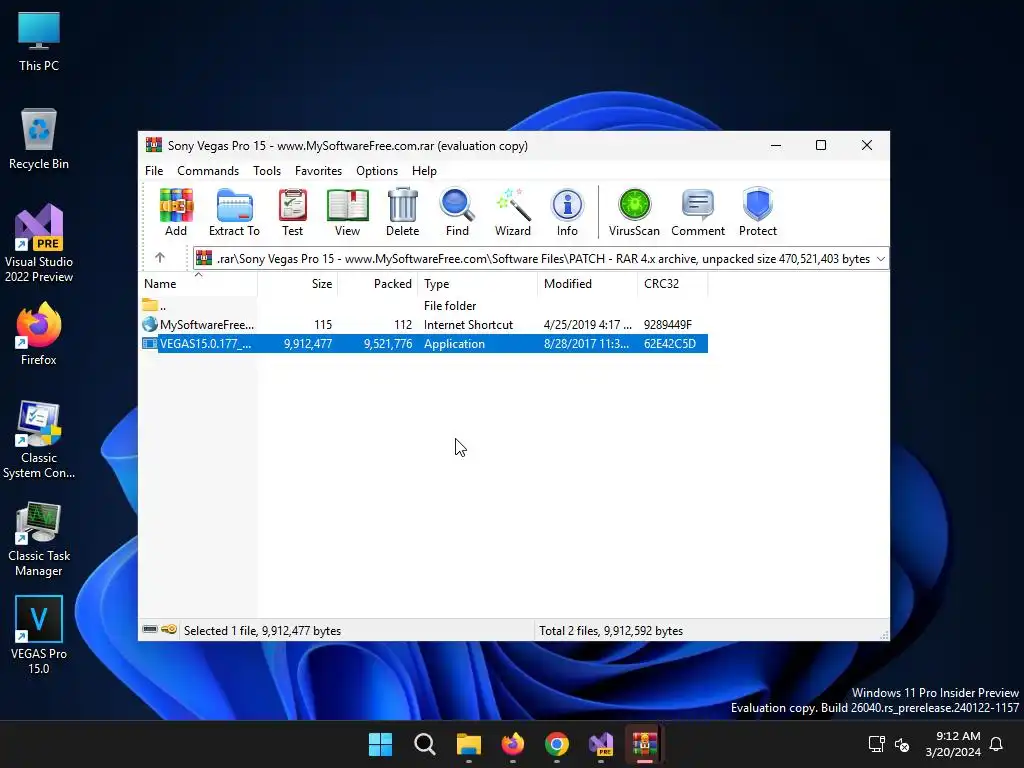Sort by the Type column header
Screen dimensions: 1024x768
click(477, 283)
